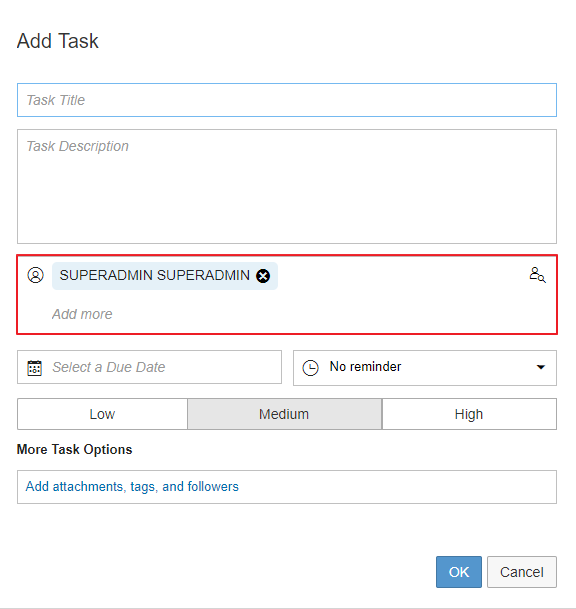Viewport: 576px width, 609px height.
Task: Set task priority to Low
Action: click(x=102, y=414)
